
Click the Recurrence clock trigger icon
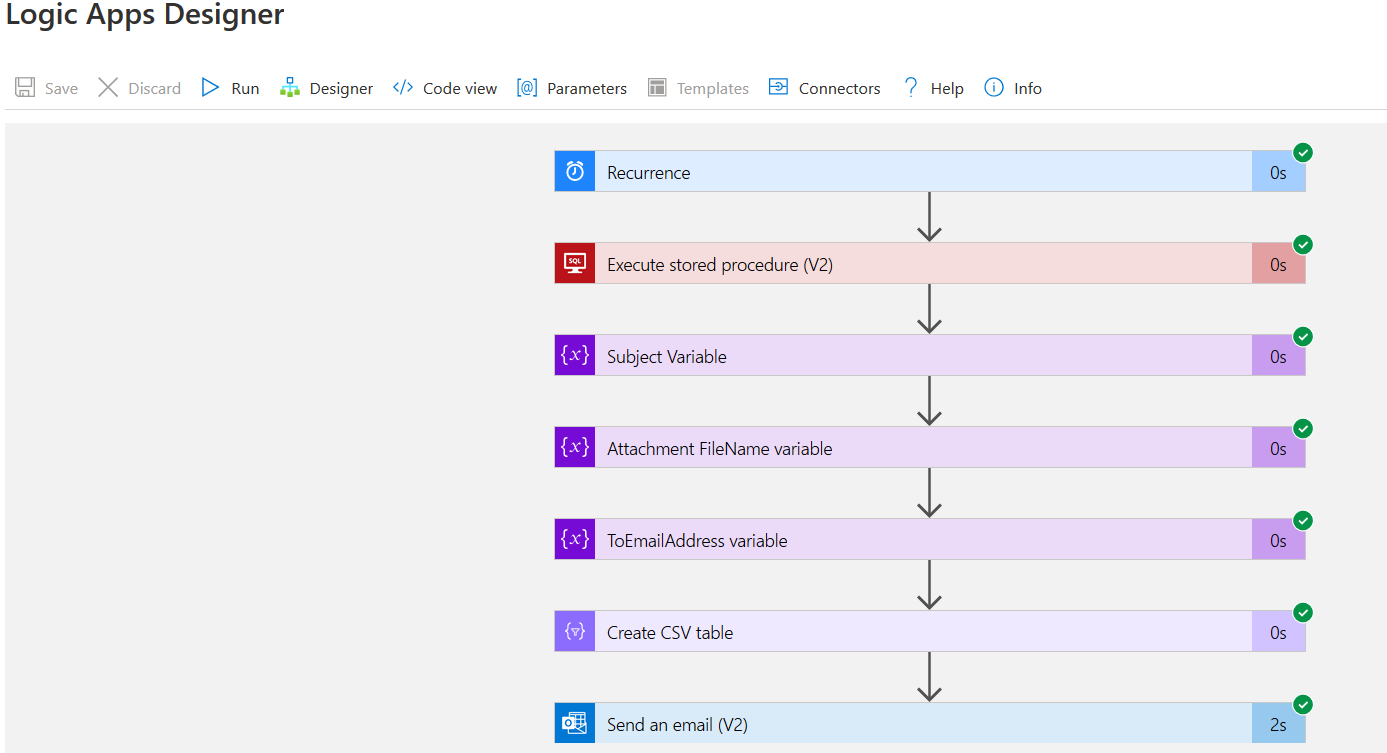575,172
